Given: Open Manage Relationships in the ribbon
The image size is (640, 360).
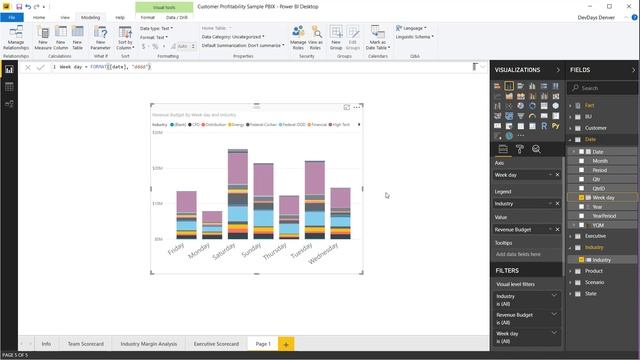Looking at the screenshot, I should pos(16,37).
